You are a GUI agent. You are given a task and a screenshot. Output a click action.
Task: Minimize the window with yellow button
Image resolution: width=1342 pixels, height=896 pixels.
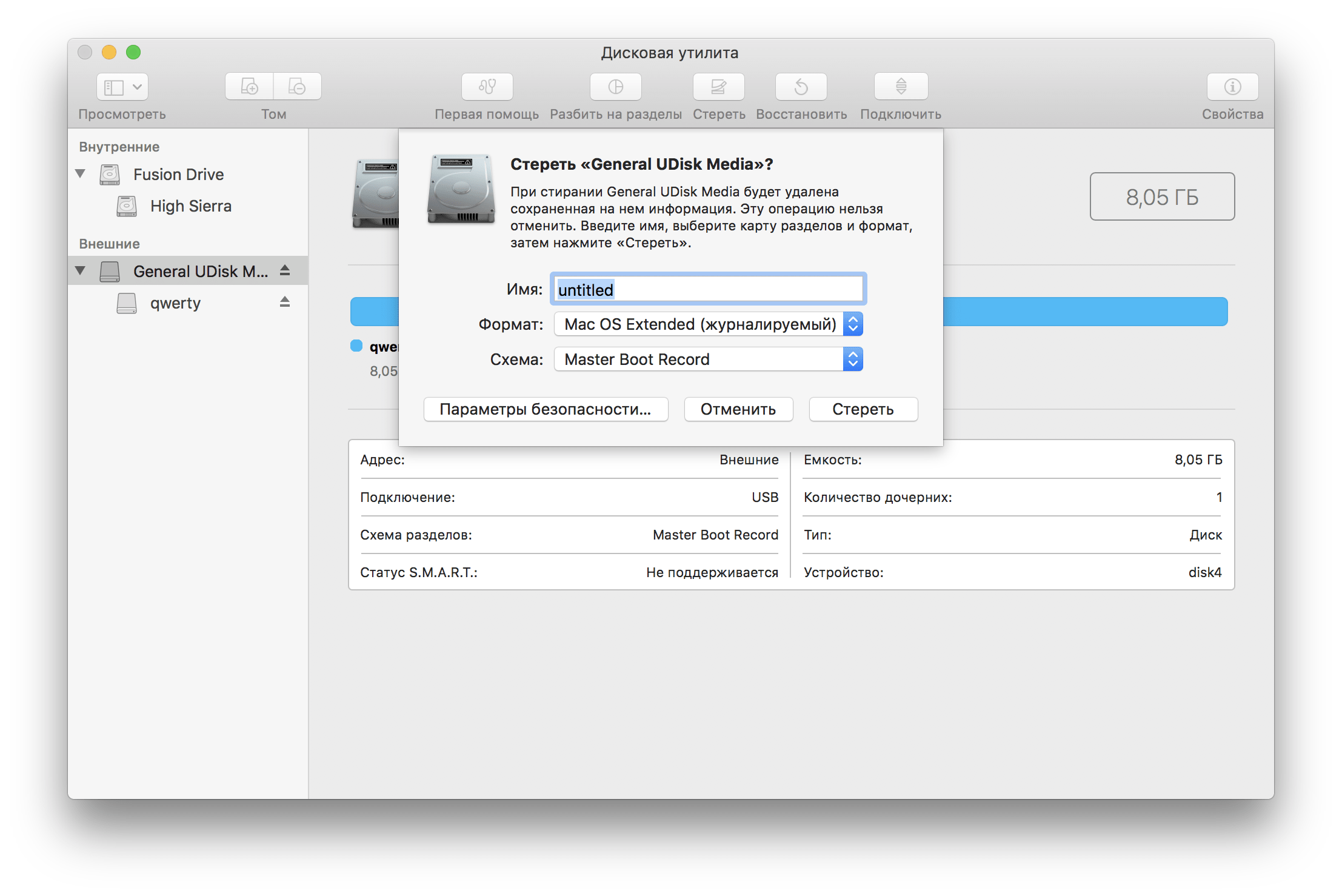tap(109, 52)
